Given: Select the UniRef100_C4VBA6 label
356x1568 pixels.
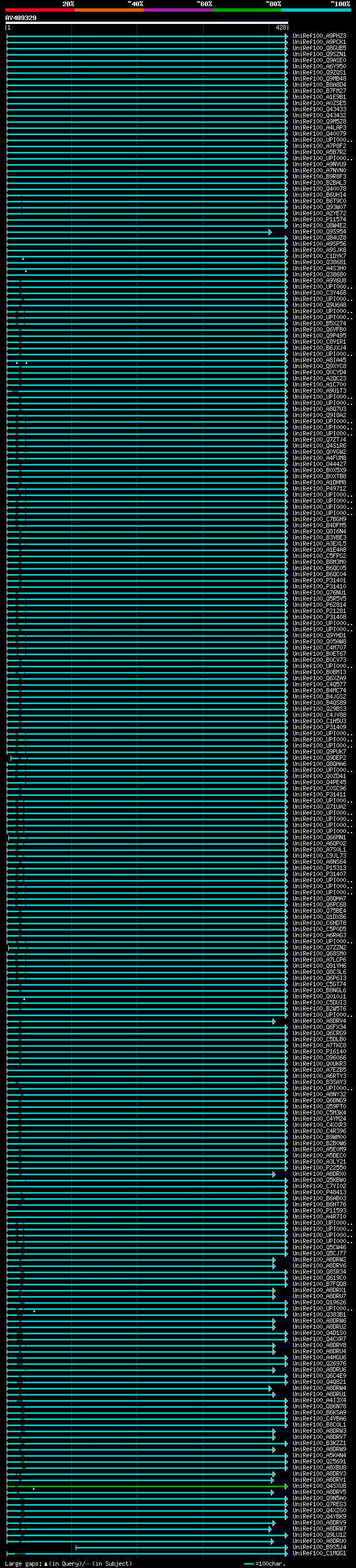Looking at the screenshot, I should [319, 1418].
